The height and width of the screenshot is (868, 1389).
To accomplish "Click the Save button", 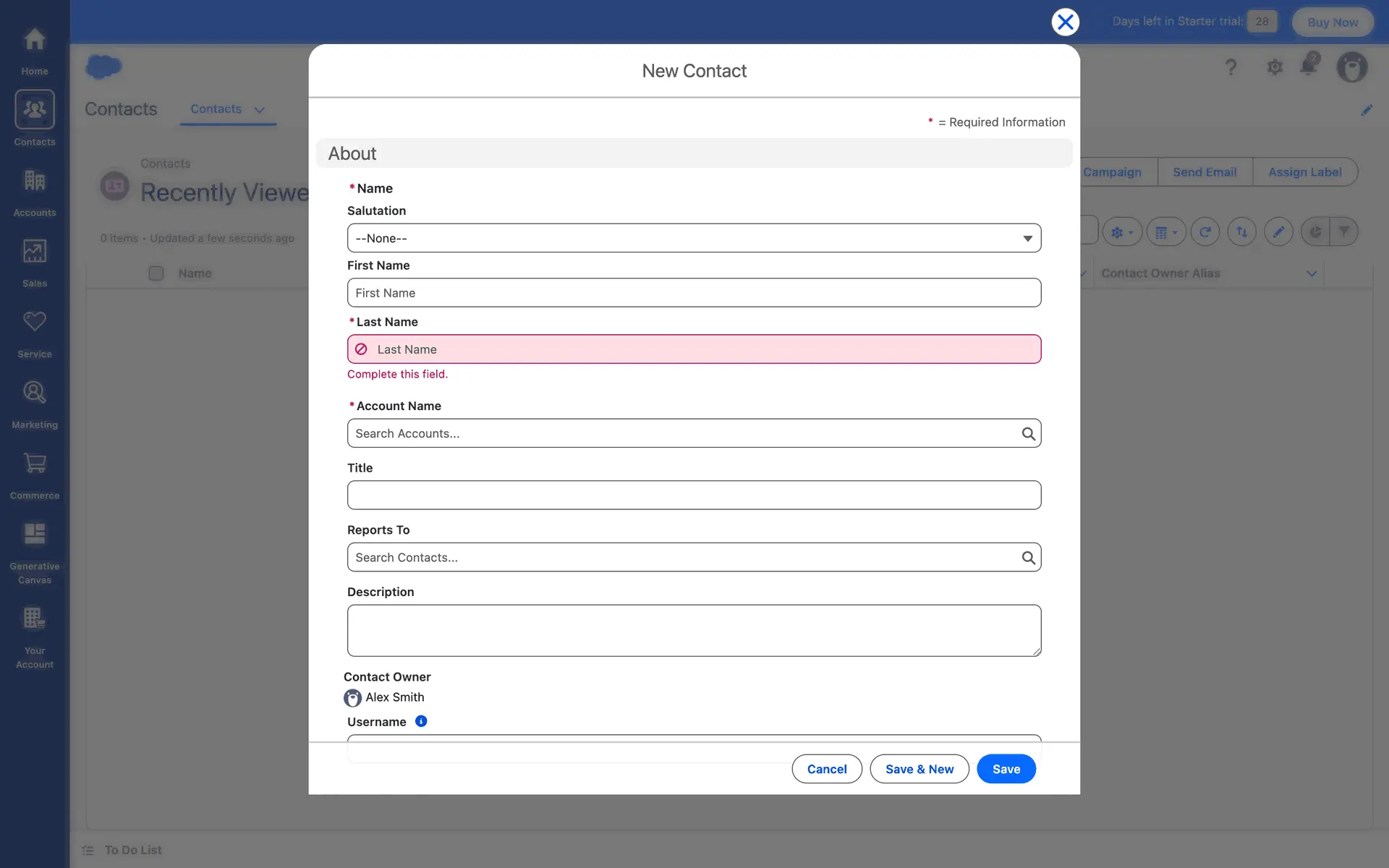I will [x=1006, y=769].
